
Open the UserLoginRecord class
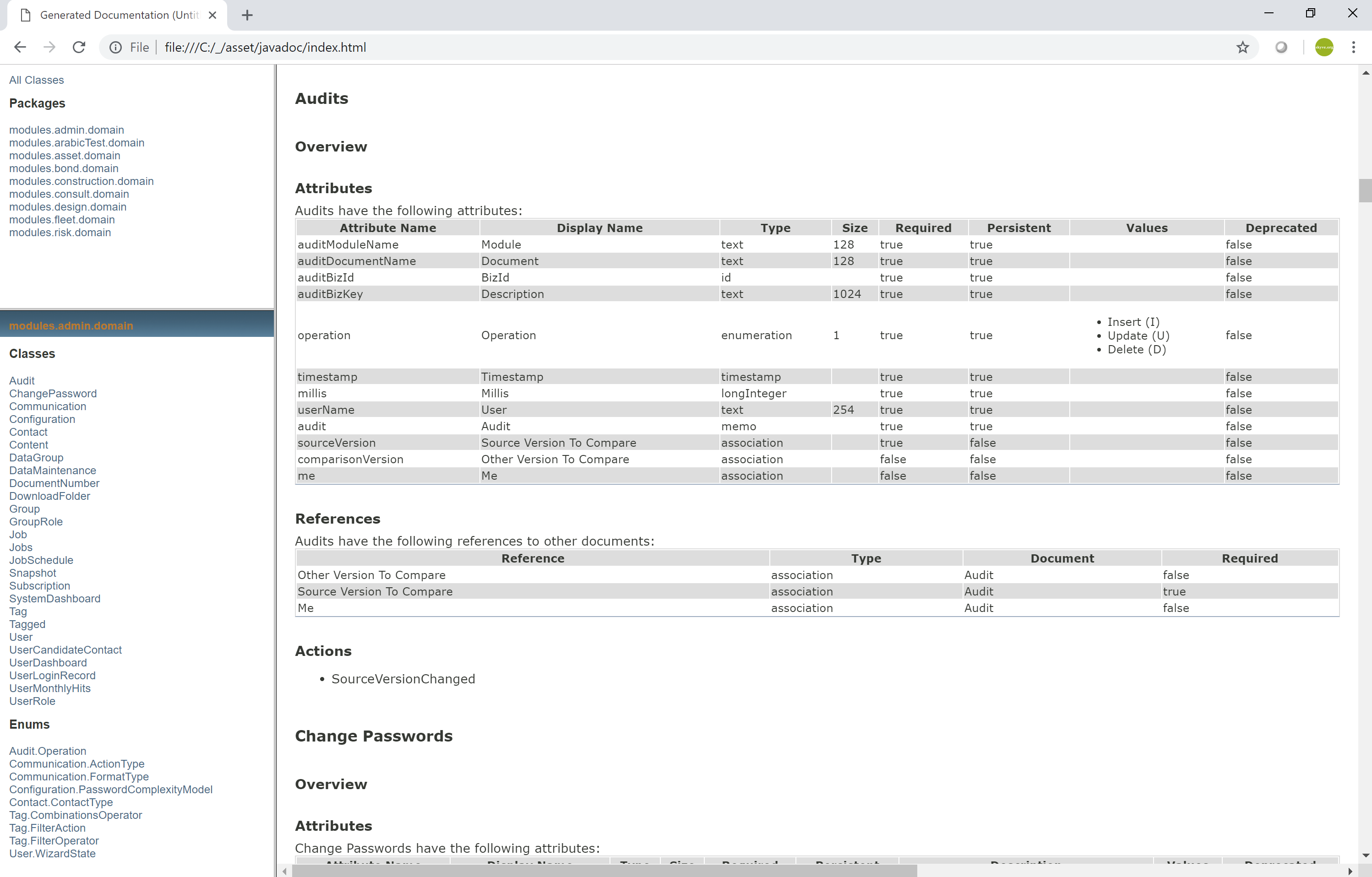[52, 676]
